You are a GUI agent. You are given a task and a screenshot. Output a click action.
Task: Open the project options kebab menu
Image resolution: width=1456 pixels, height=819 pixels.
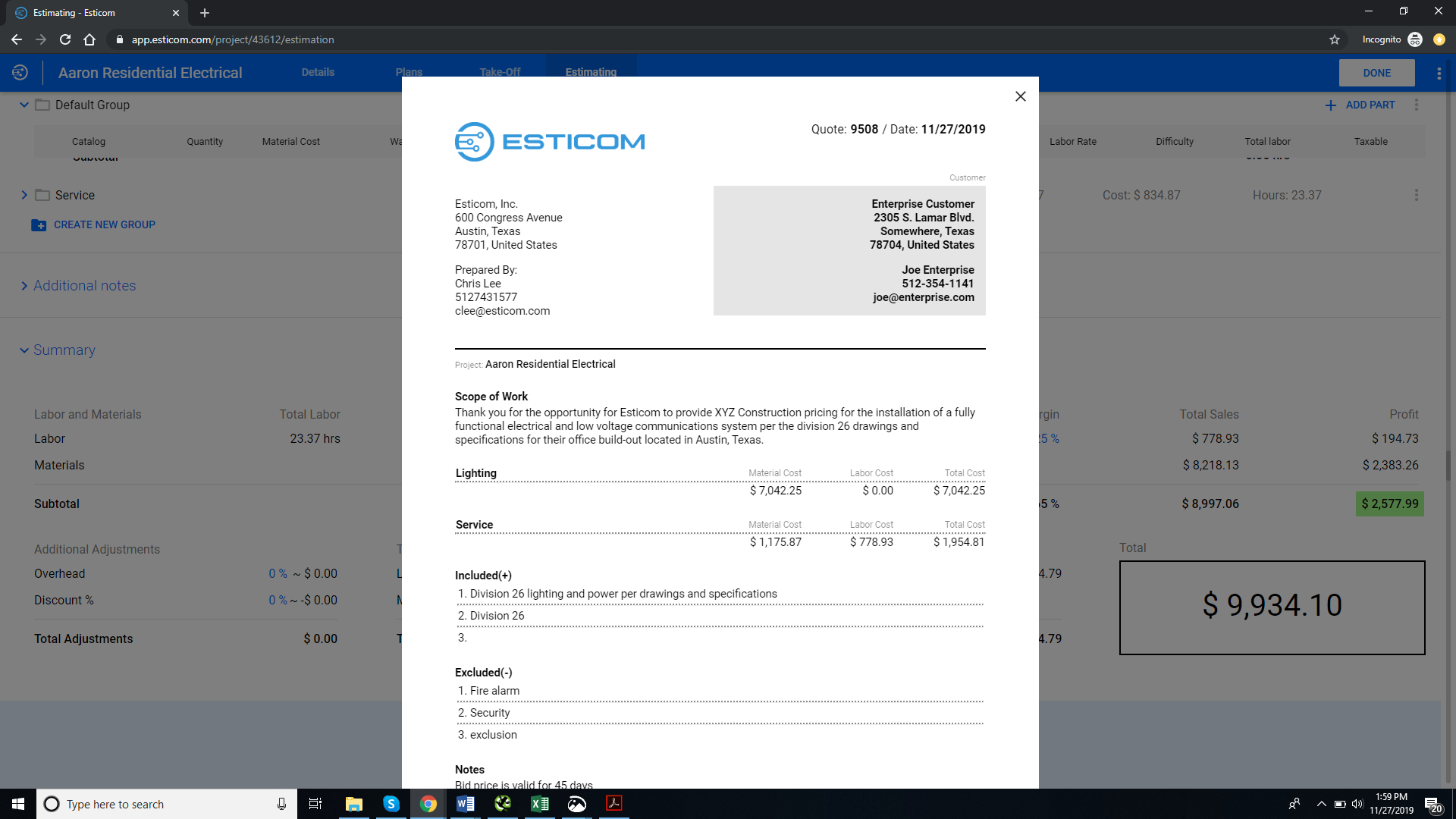click(x=1439, y=74)
